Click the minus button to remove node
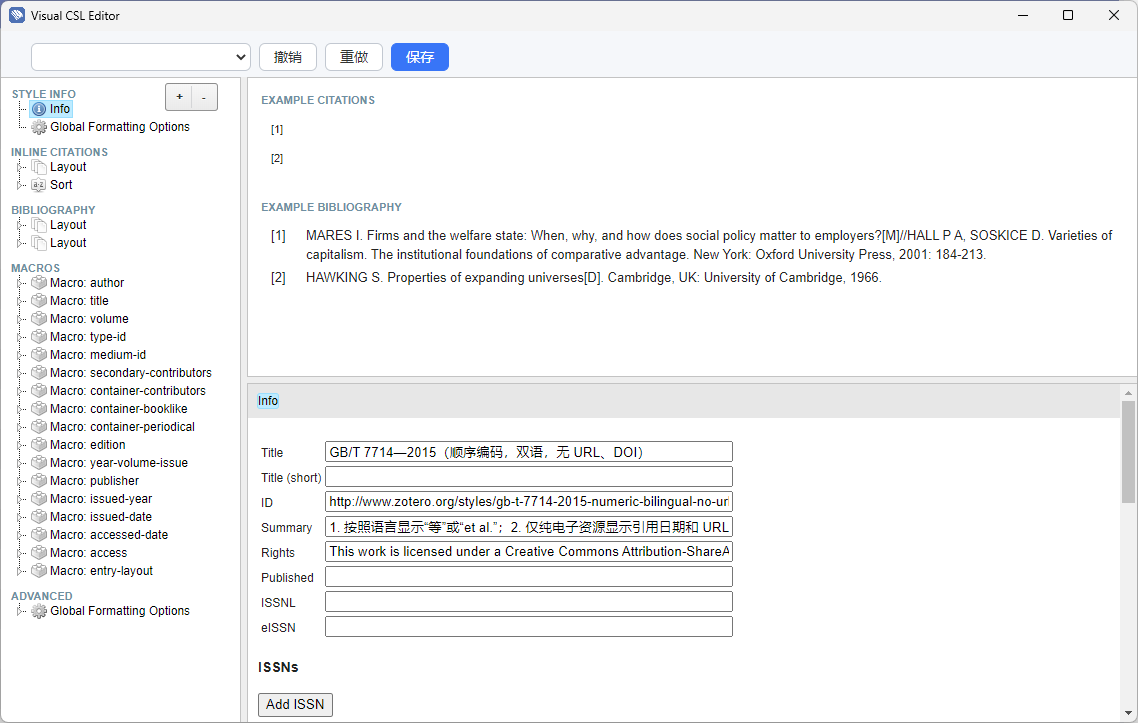The width and height of the screenshot is (1138, 723). (x=204, y=97)
